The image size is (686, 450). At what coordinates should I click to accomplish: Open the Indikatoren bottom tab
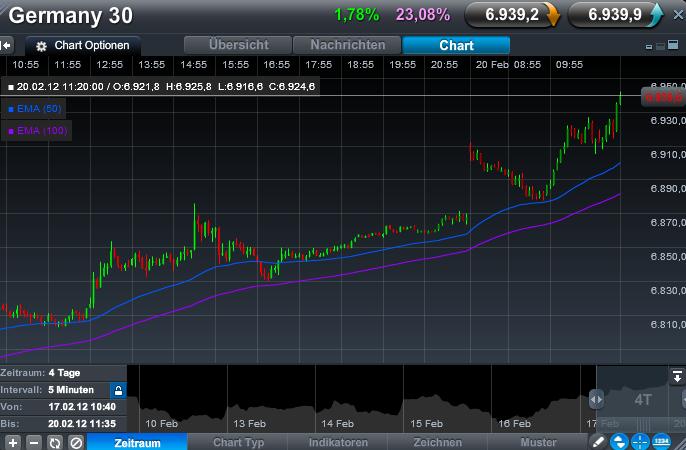click(338, 443)
